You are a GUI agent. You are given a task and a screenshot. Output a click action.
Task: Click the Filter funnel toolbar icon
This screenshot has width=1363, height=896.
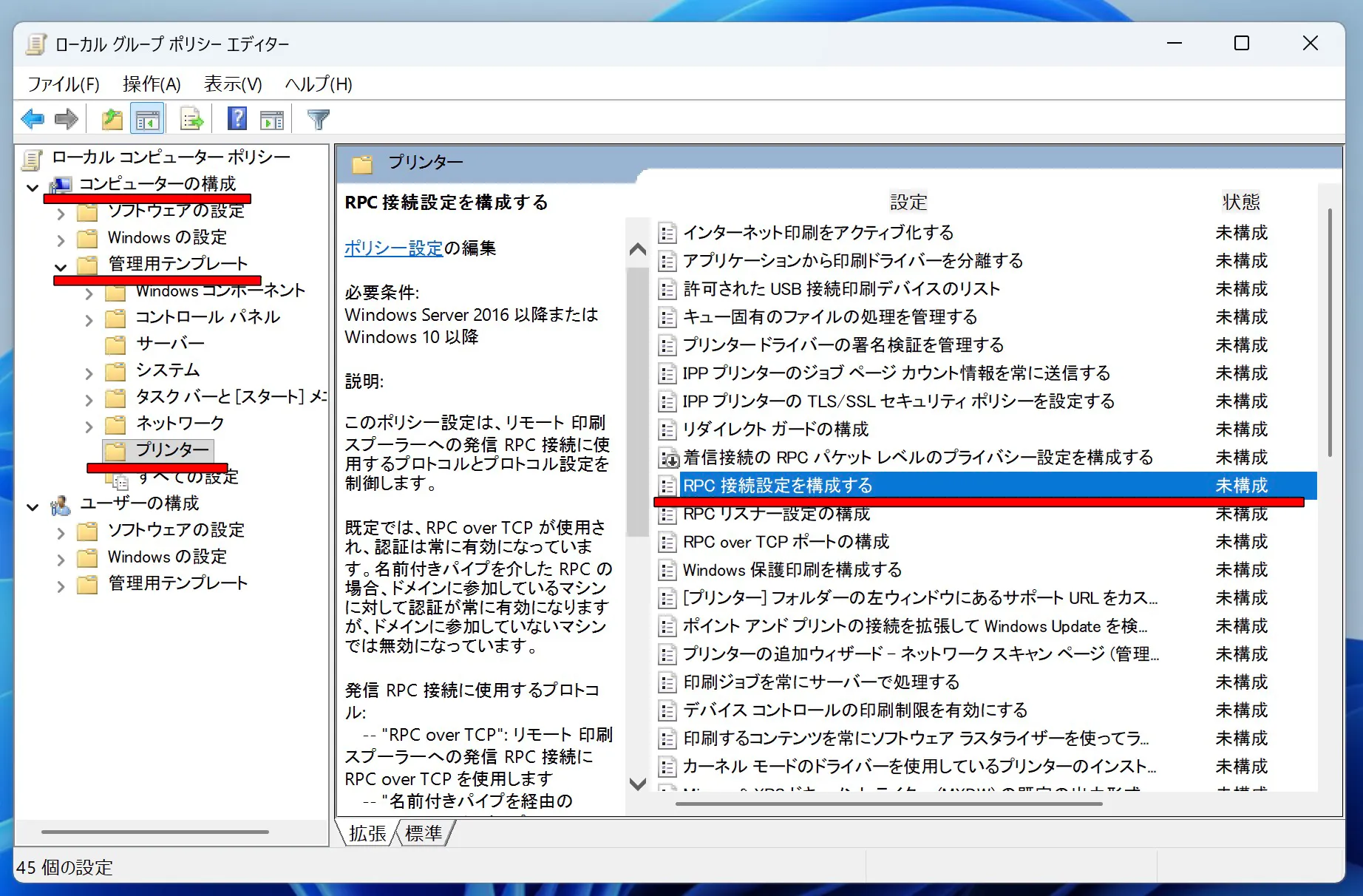click(x=319, y=118)
